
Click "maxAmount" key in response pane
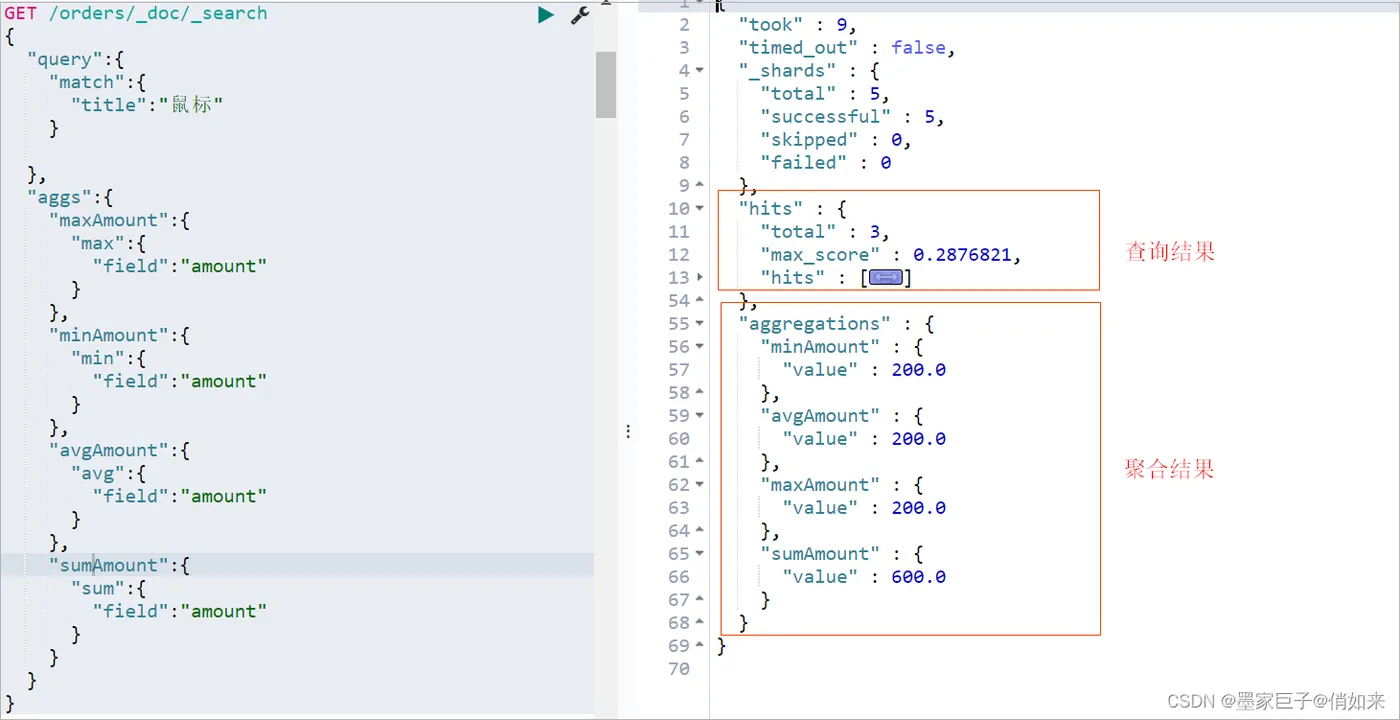[x=820, y=484]
